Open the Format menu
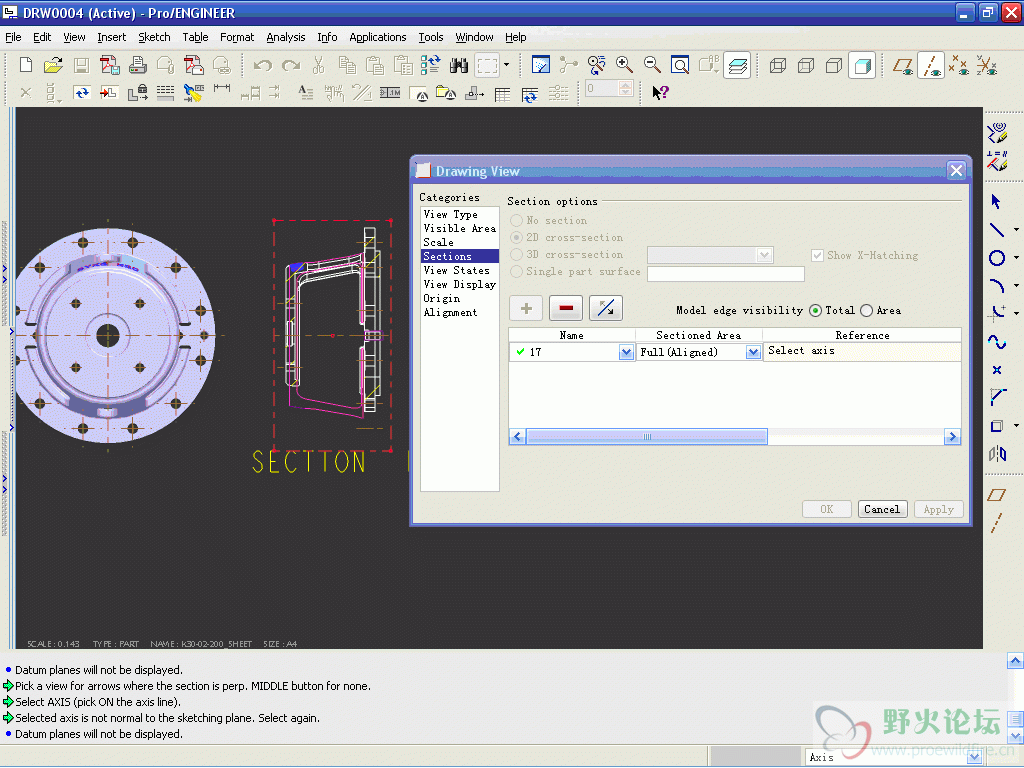The width and height of the screenshot is (1024, 768). [237, 37]
